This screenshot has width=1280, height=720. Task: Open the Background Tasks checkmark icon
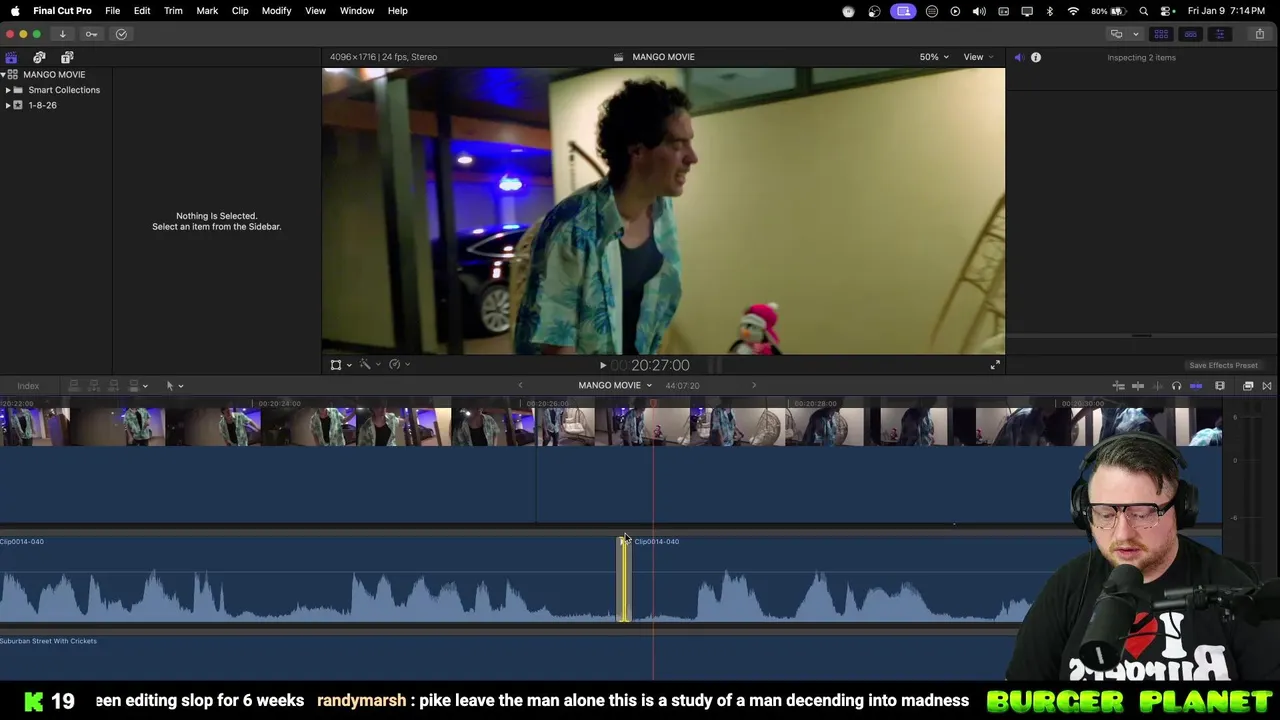pyautogui.click(x=121, y=34)
